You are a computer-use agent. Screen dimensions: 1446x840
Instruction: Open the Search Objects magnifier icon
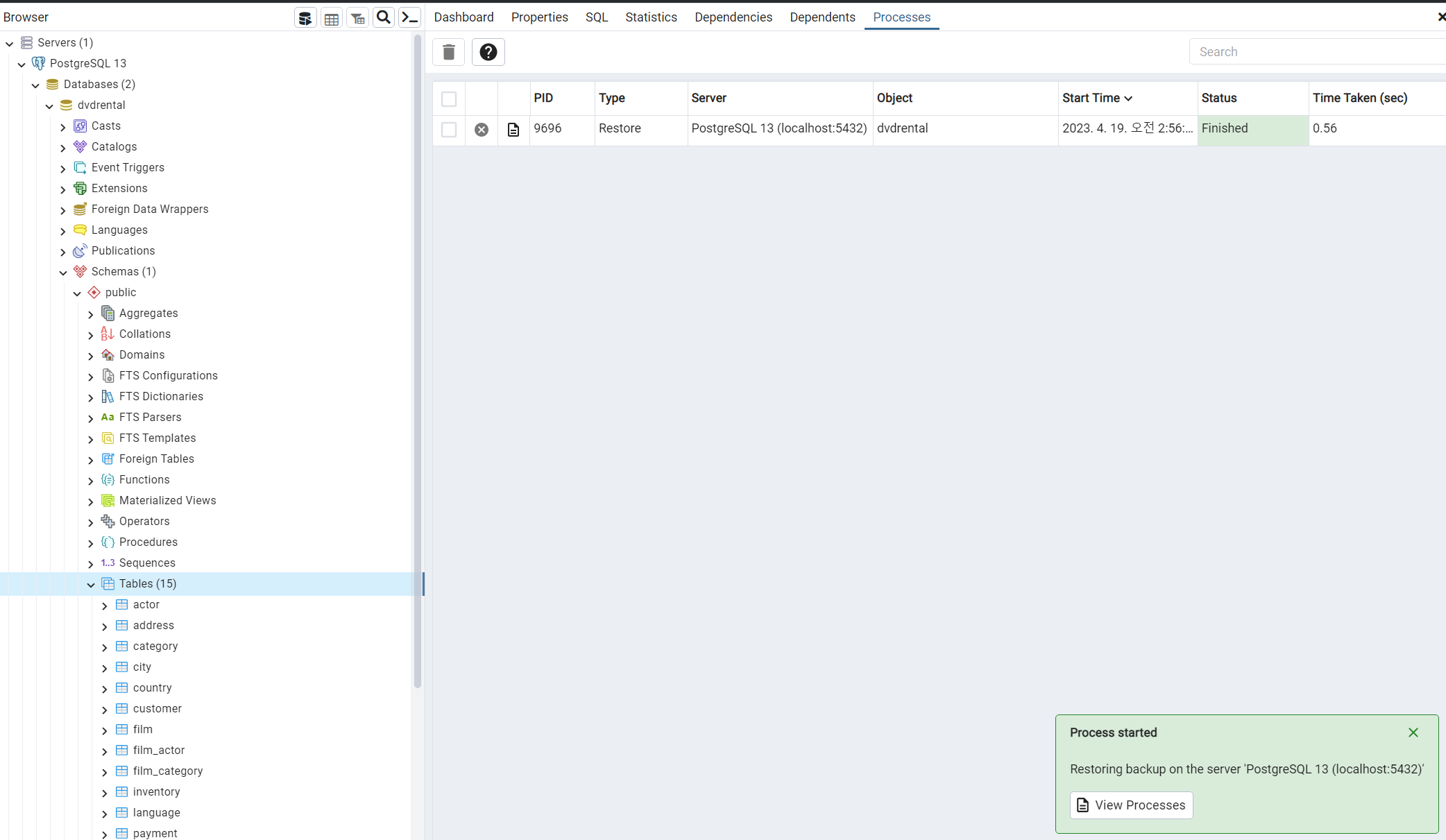[383, 17]
